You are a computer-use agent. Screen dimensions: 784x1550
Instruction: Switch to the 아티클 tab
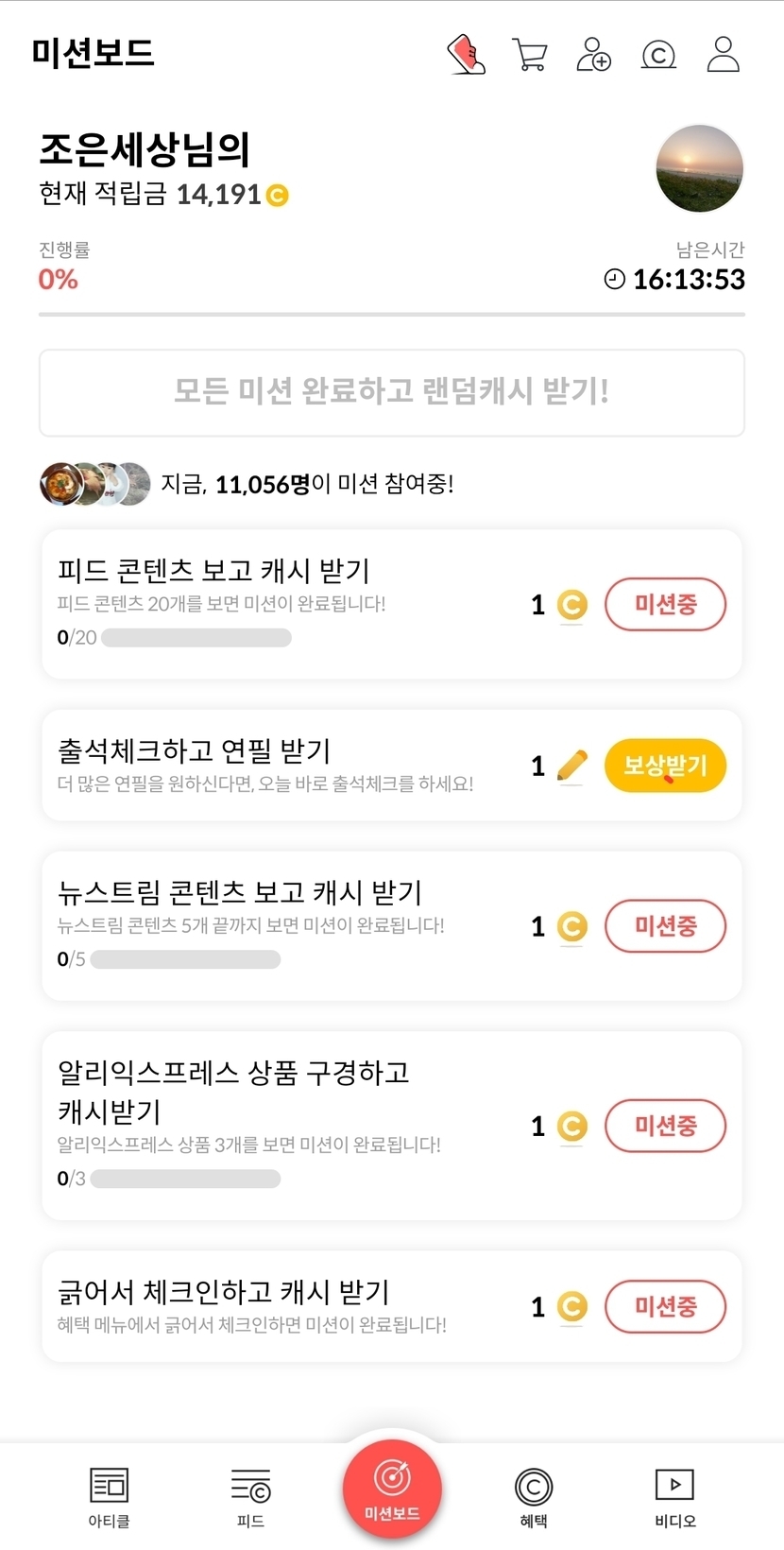(109, 1497)
